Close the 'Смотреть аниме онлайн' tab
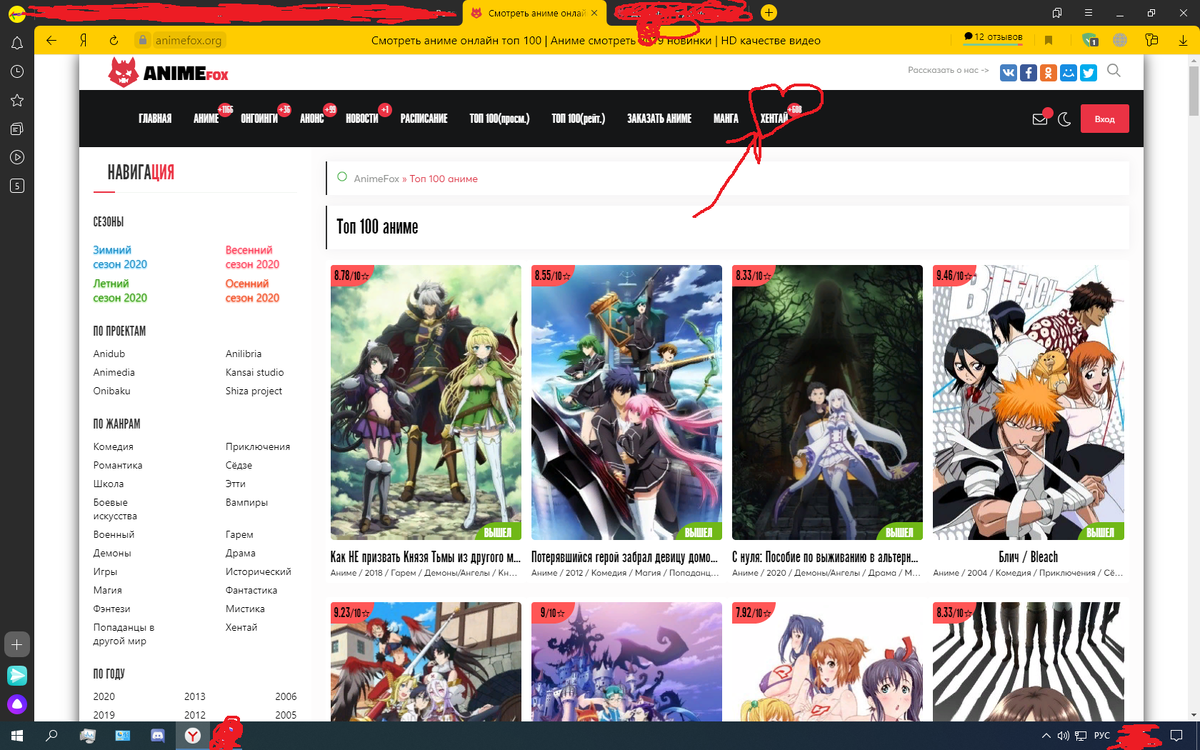 point(594,13)
